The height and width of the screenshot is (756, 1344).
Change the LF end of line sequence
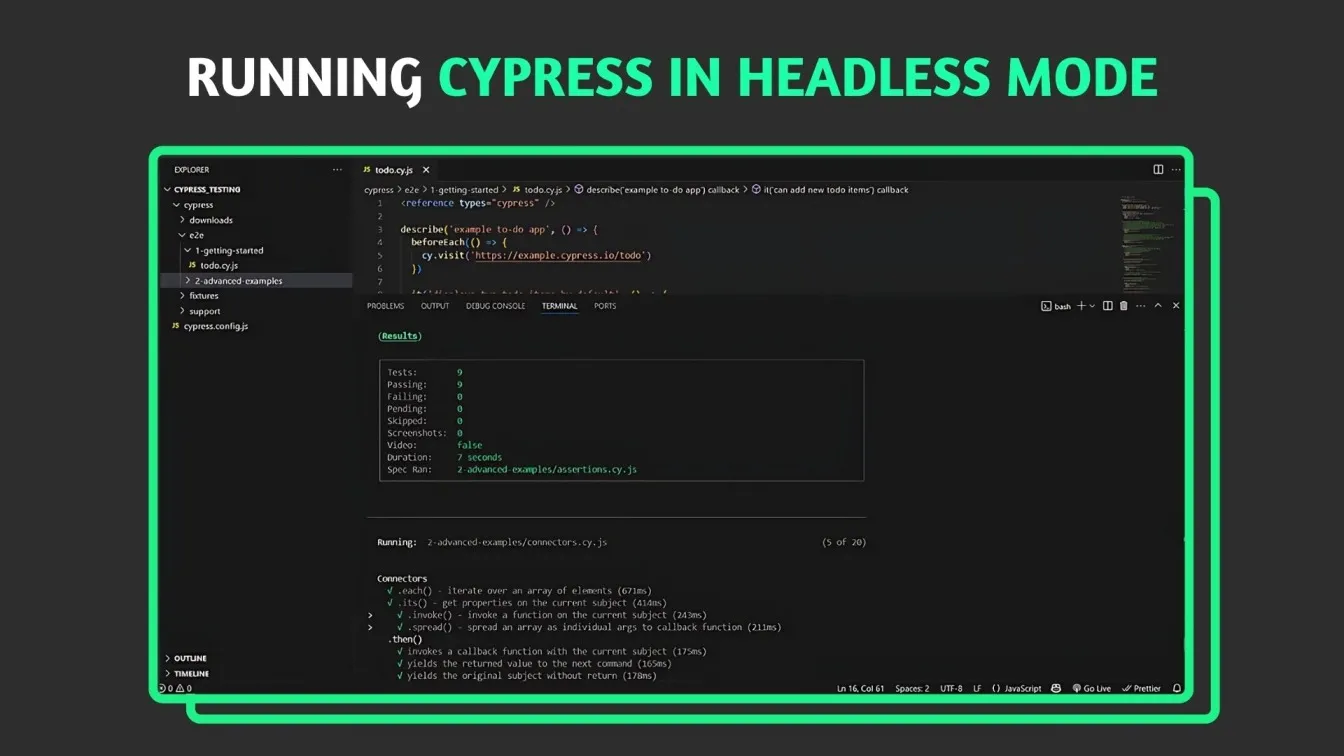click(977, 688)
